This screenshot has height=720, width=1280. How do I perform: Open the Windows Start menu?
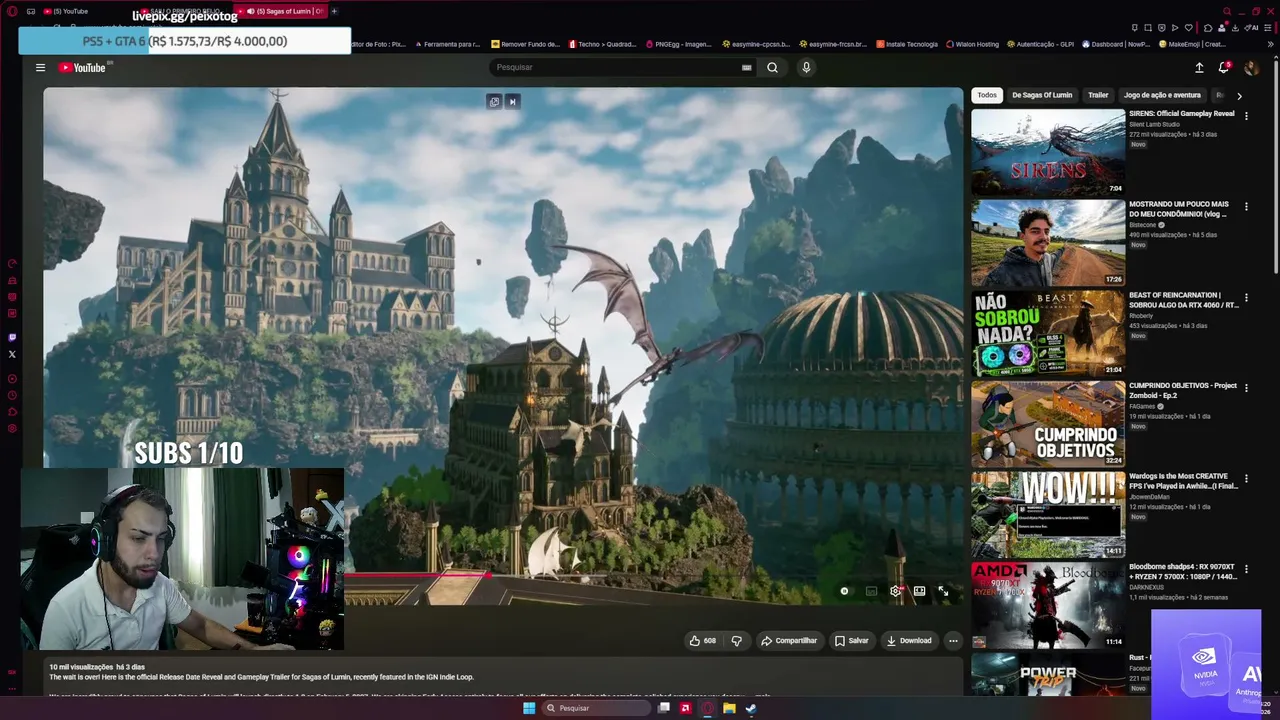pyautogui.click(x=529, y=708)
